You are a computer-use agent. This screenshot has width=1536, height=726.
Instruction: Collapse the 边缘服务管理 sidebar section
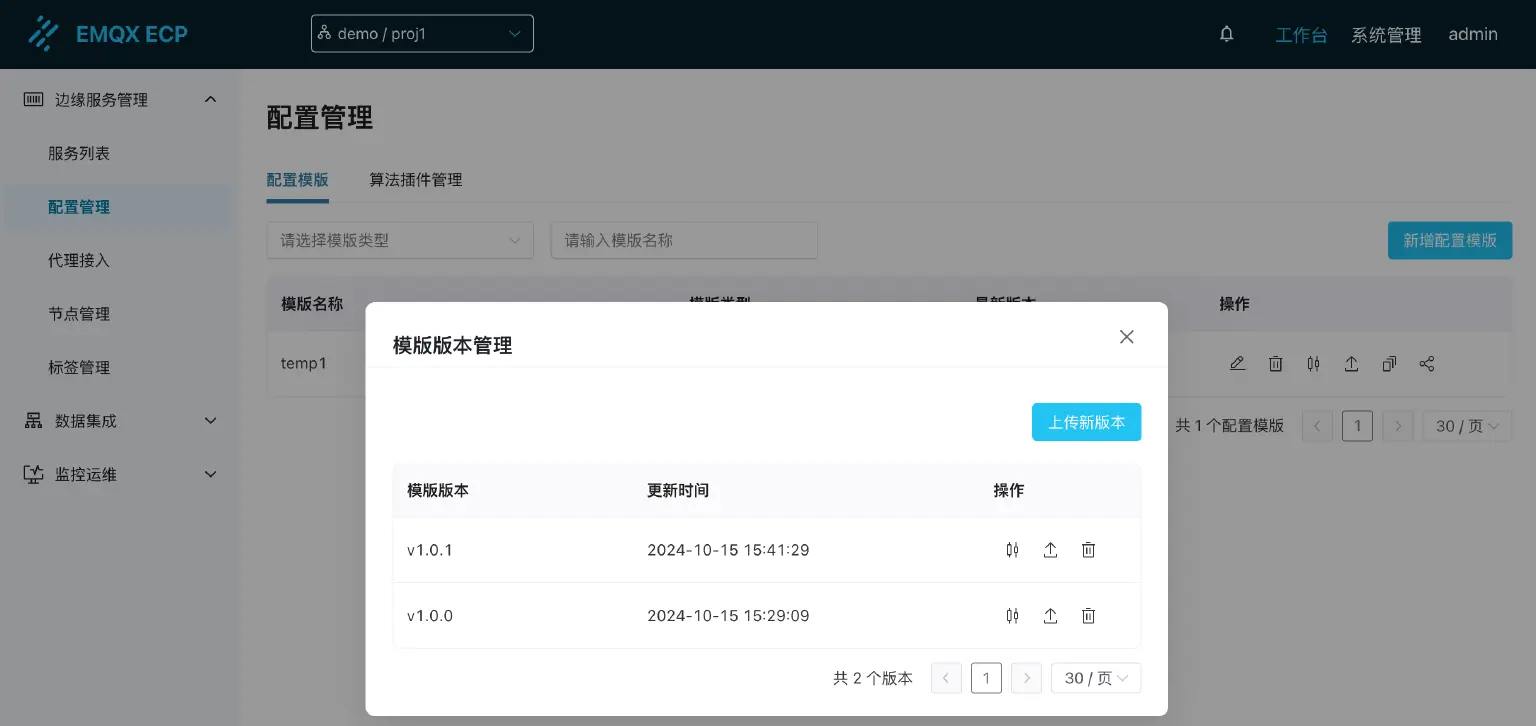(117, 99)
